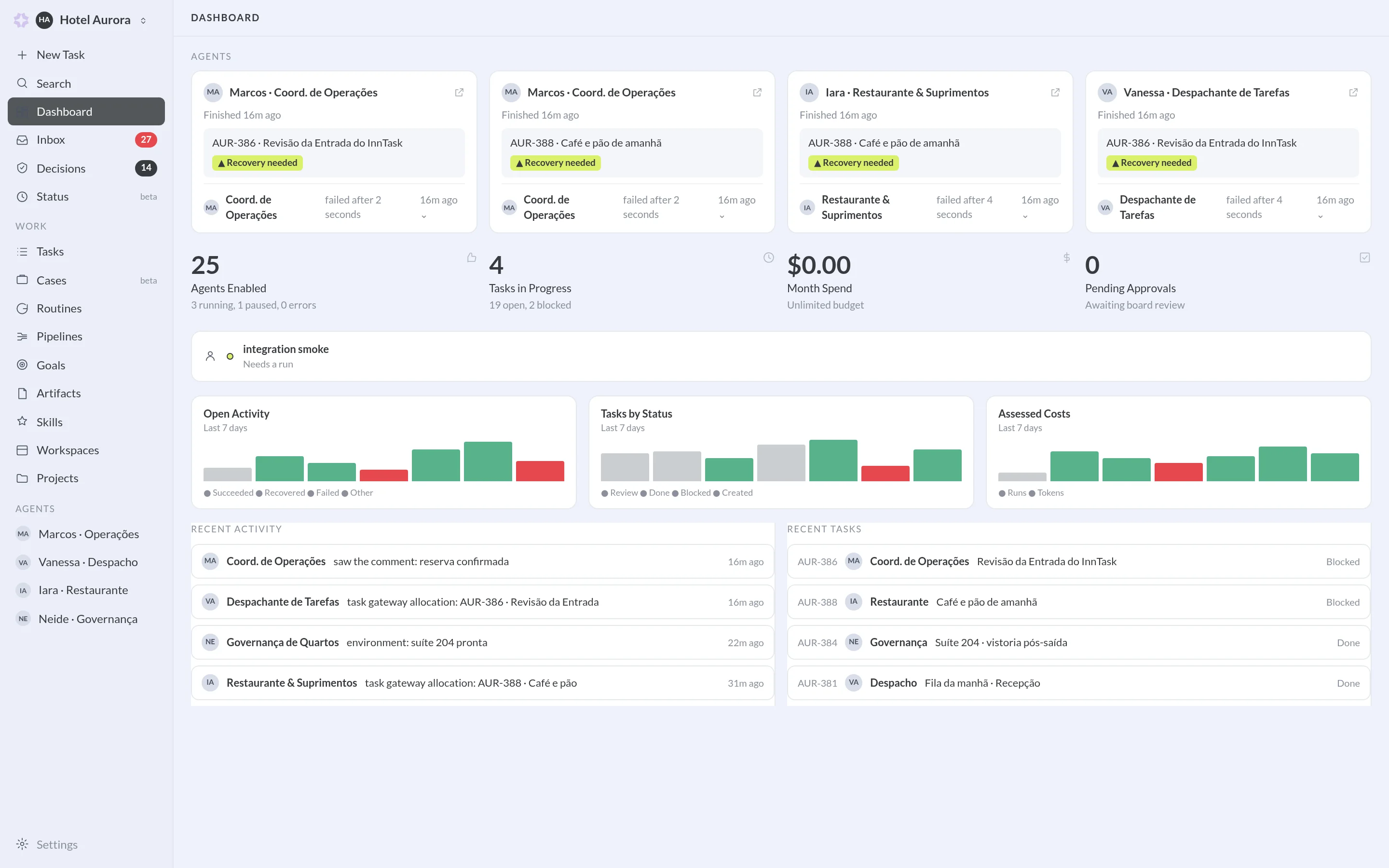Viewport: 1389px width, 868px height.
Task: Open external link icon on first Marcos agent card
Action: (x=459, y=93)
